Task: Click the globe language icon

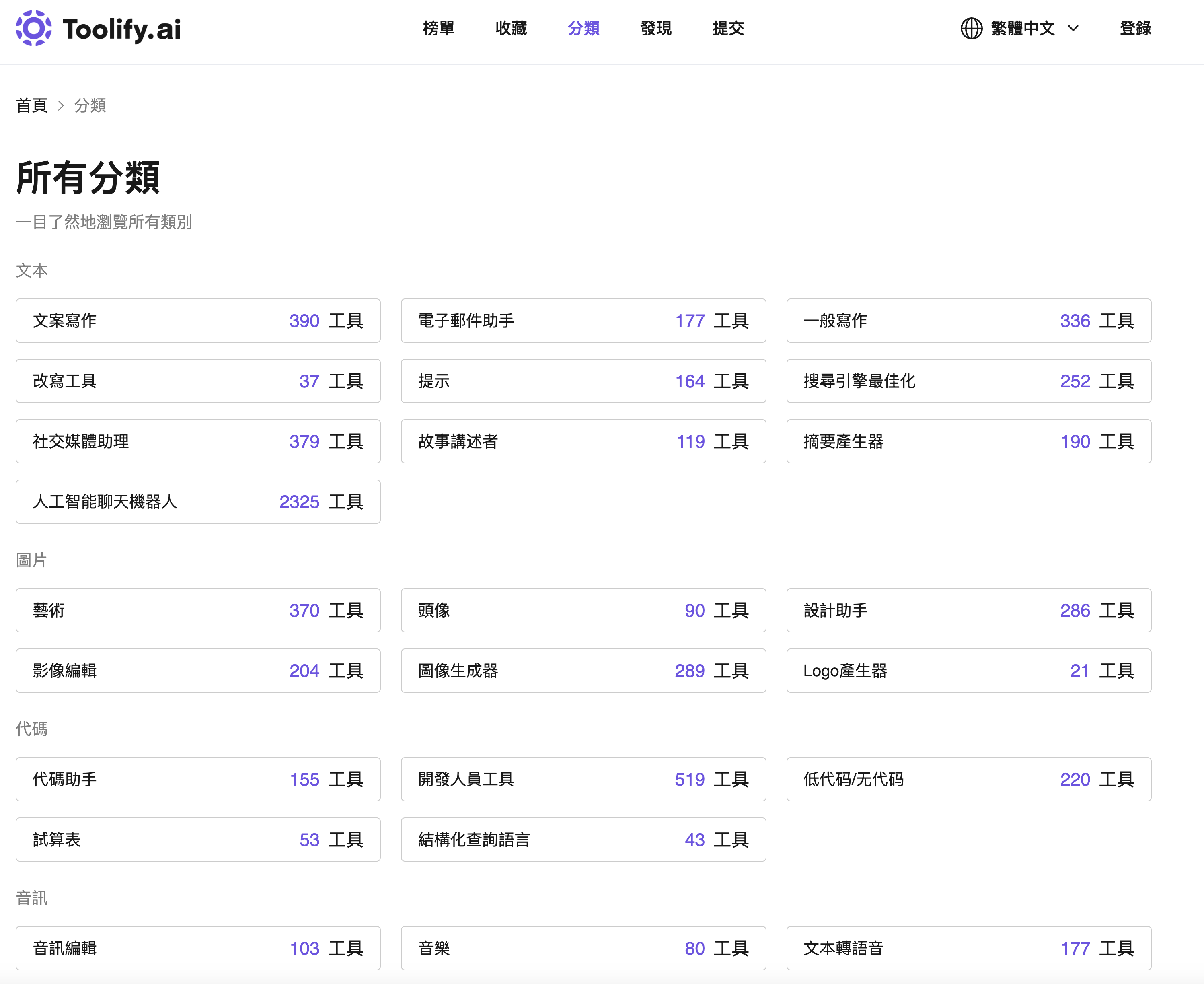Action: tap(971, 28)
